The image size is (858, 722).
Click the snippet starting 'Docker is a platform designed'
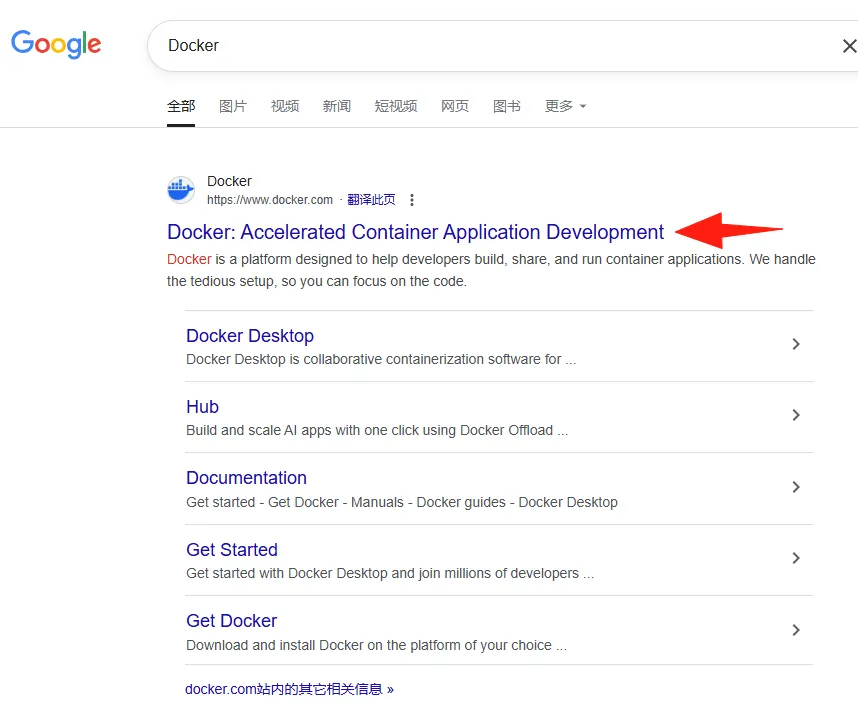coord(491,270)
